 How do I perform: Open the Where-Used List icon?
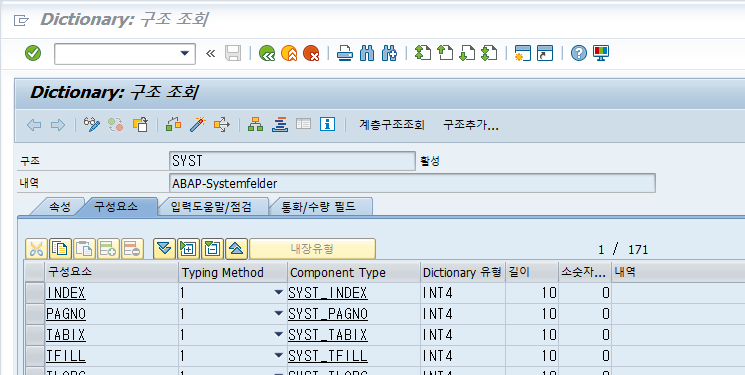[222, 125]
